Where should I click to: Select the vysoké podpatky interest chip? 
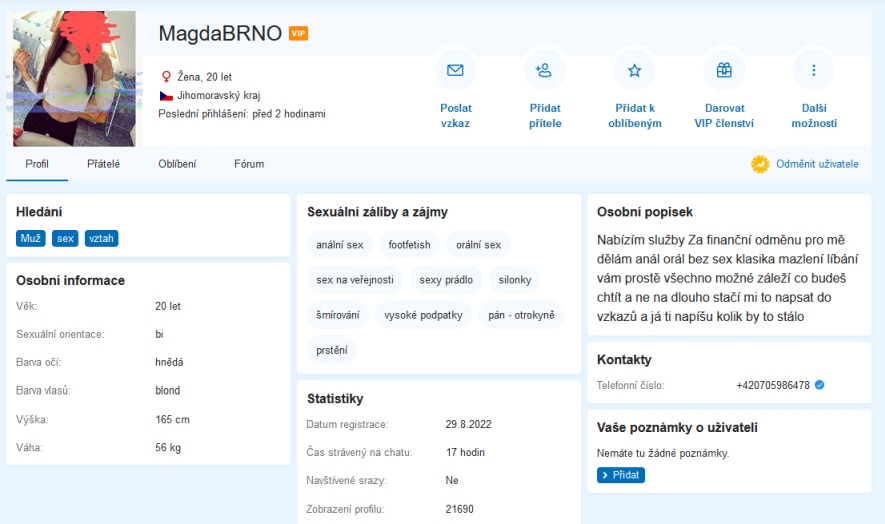423,315
